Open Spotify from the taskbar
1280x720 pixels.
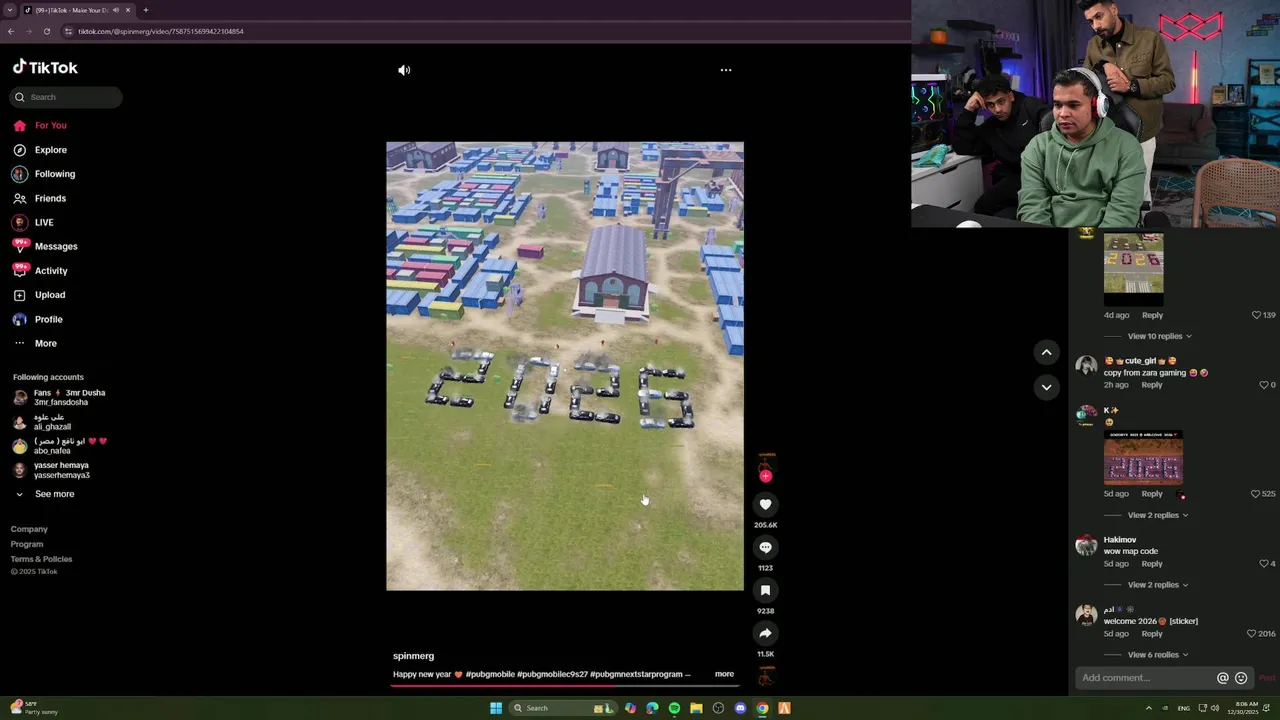click(x=674, y=708)
